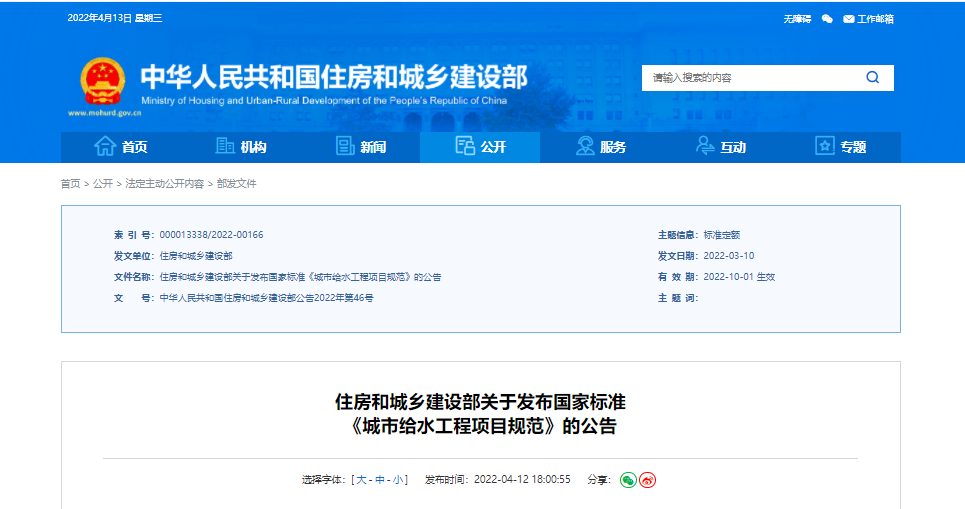This screenshot has width=965, height=509.
Task: Click the search magnifier icon
Action: pyautogui.click(x=872, y=78)
